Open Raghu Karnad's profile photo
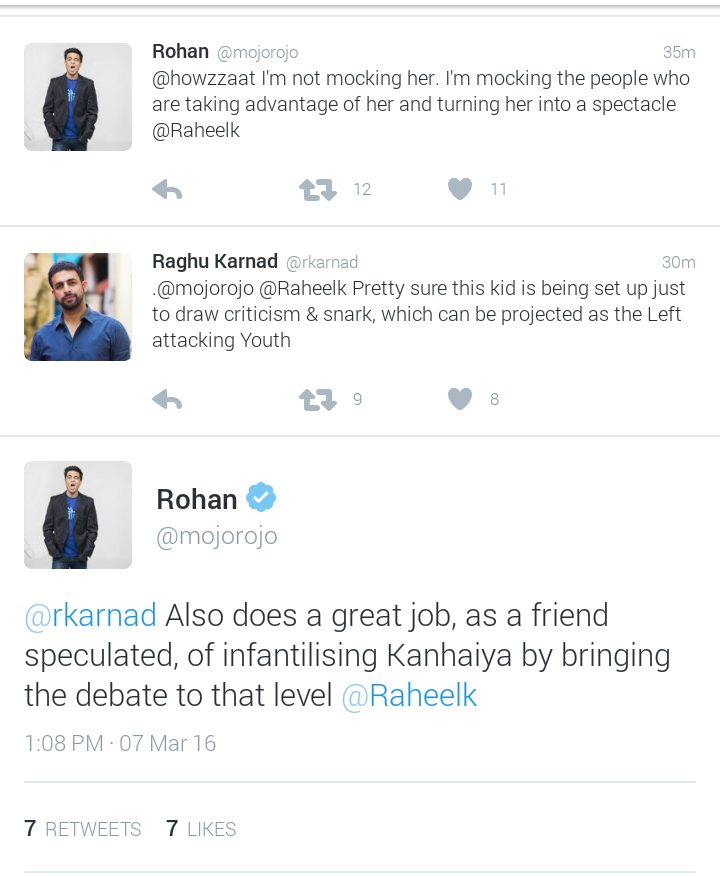 (x=78, y=307)
